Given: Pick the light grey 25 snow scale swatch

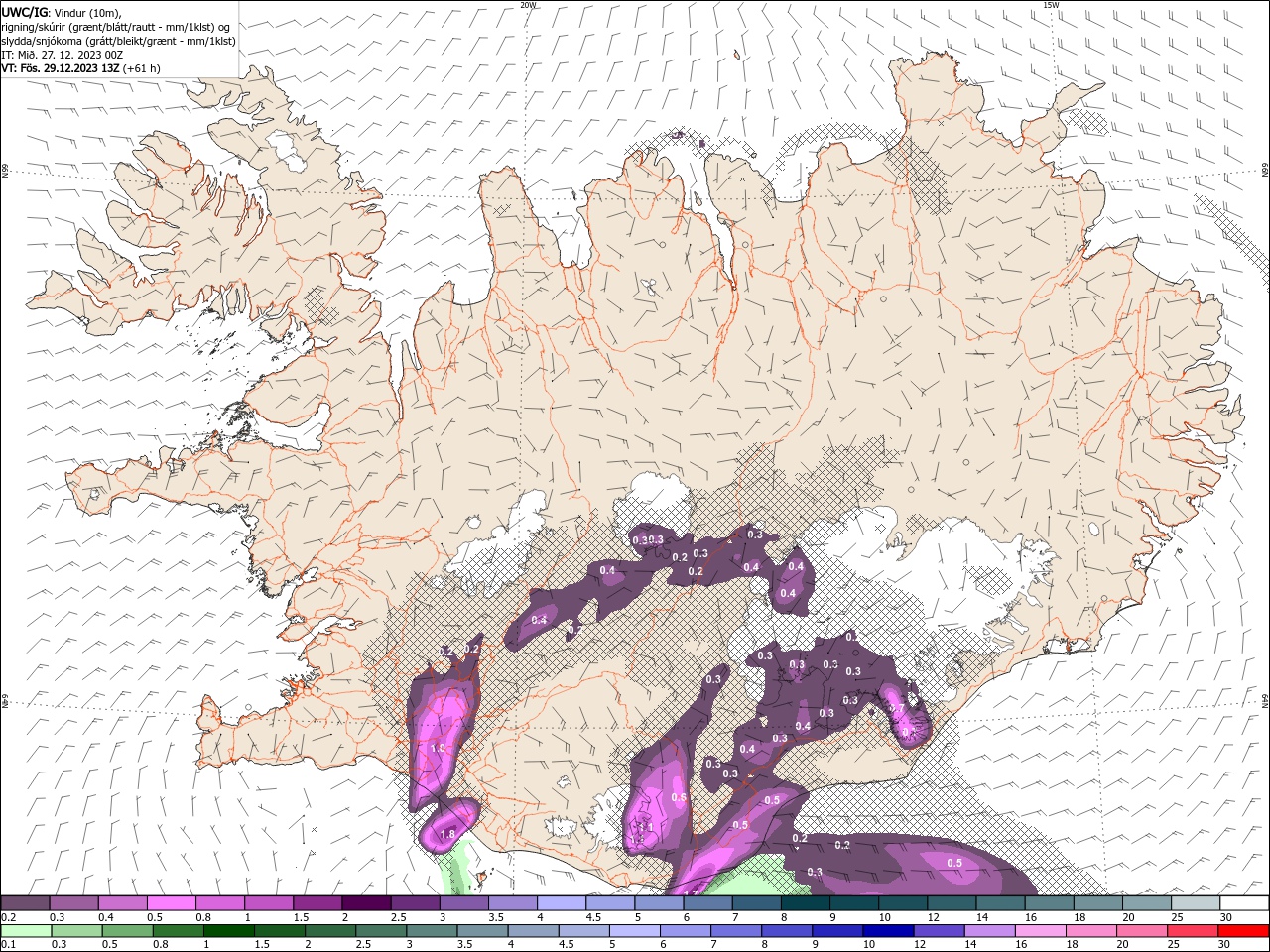Looking at the screenshot, I should pyautogui.click(x=1196, y=902).
